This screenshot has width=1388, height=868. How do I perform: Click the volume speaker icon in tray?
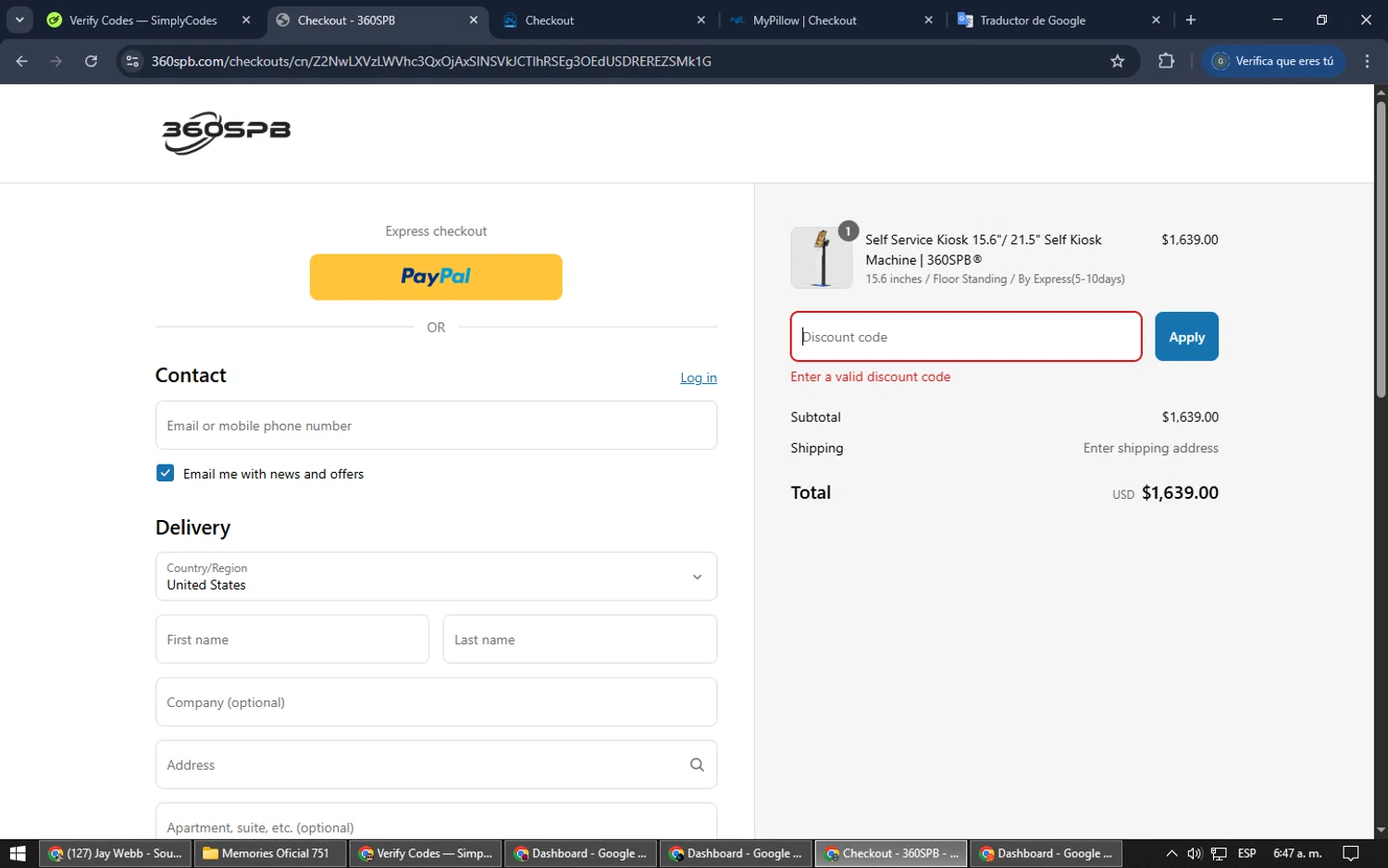click(x=1195, y=853)
